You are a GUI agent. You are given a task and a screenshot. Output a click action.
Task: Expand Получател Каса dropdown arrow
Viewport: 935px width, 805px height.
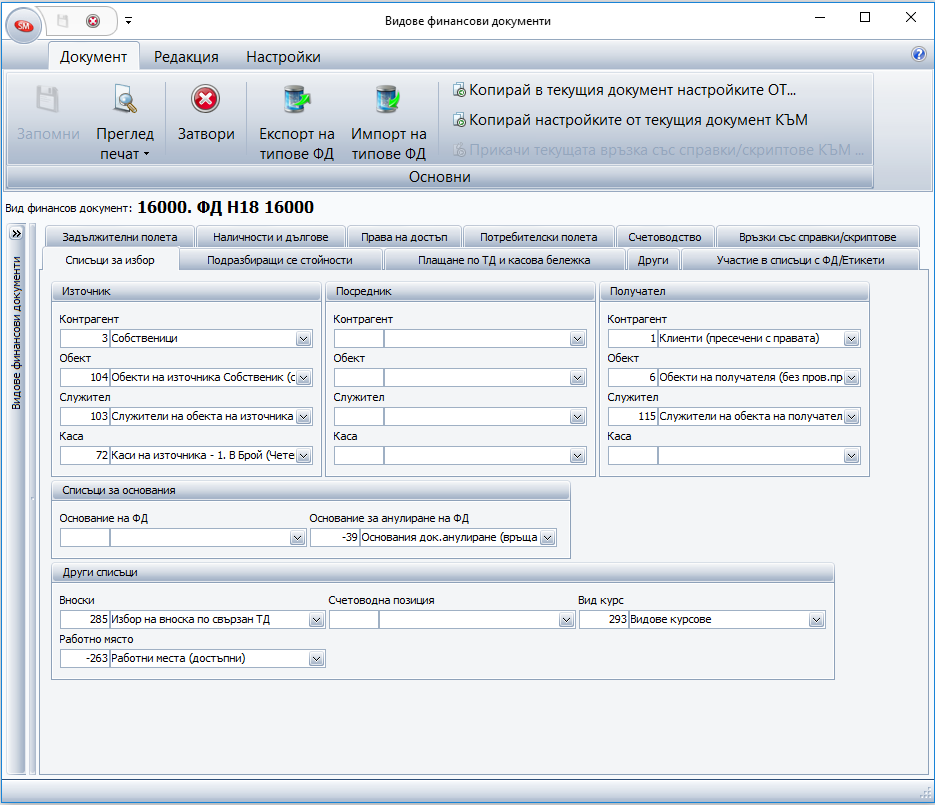852,456
